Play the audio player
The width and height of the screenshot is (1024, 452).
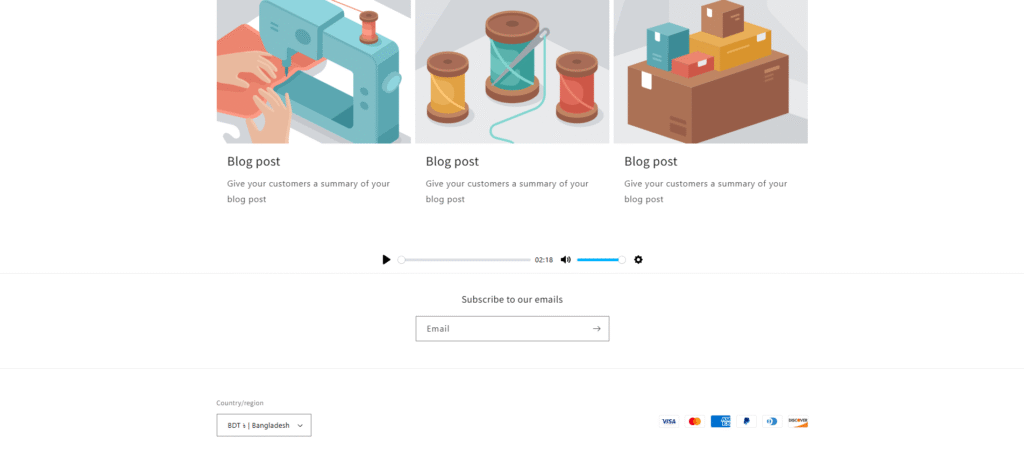[386, 260]
